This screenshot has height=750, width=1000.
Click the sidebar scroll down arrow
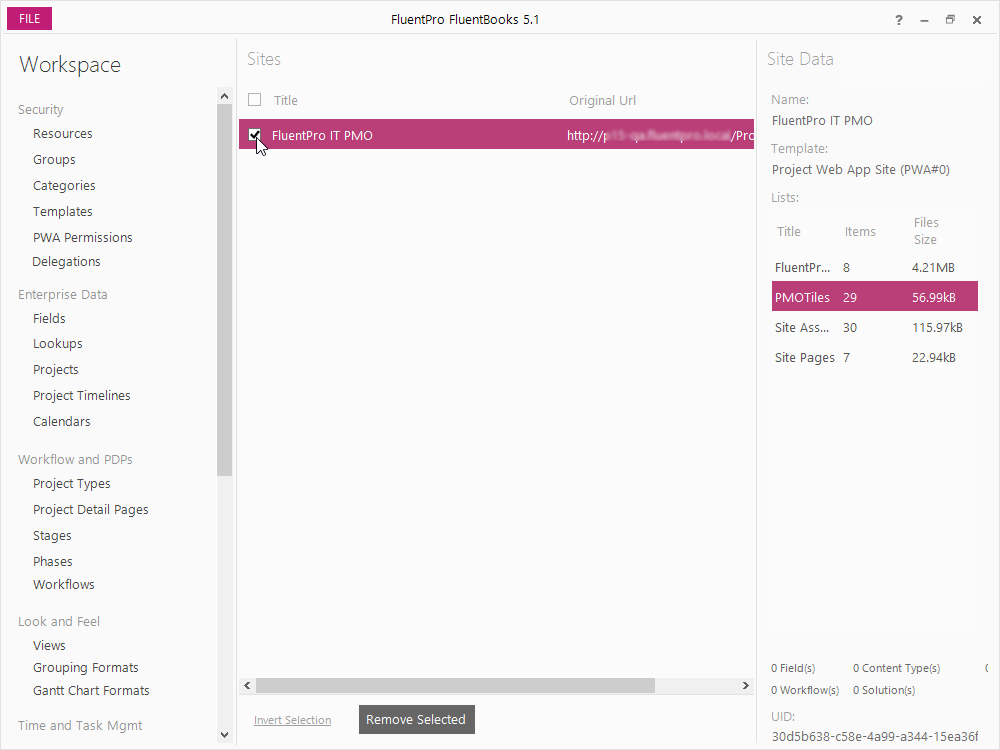[x=224, y=735]
